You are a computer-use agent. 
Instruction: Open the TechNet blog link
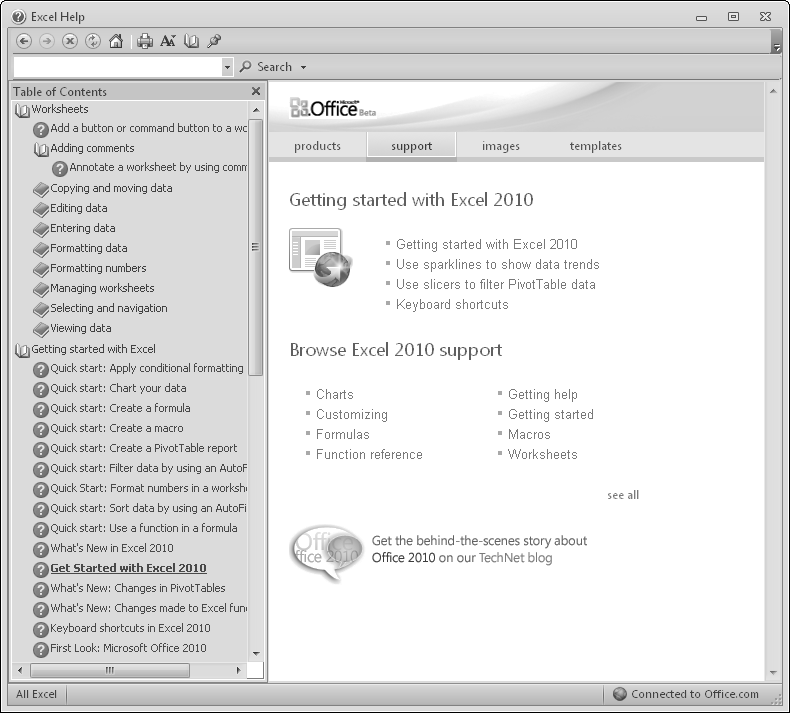515,558
